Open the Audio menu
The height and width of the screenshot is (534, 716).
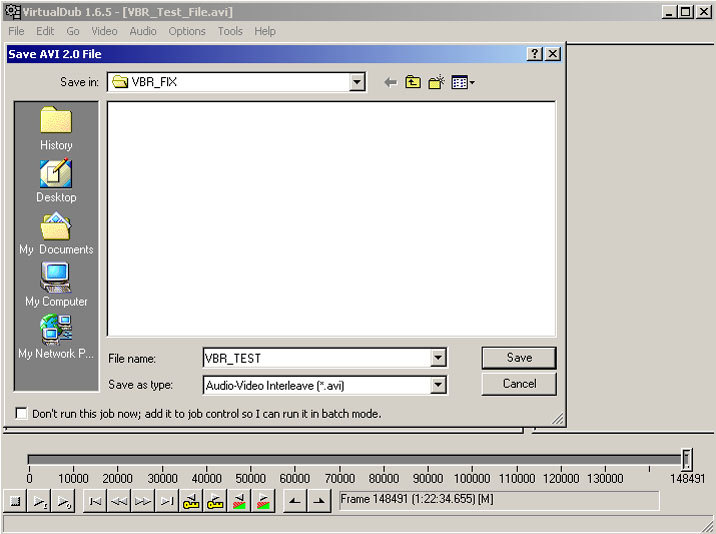pos(143,31)
